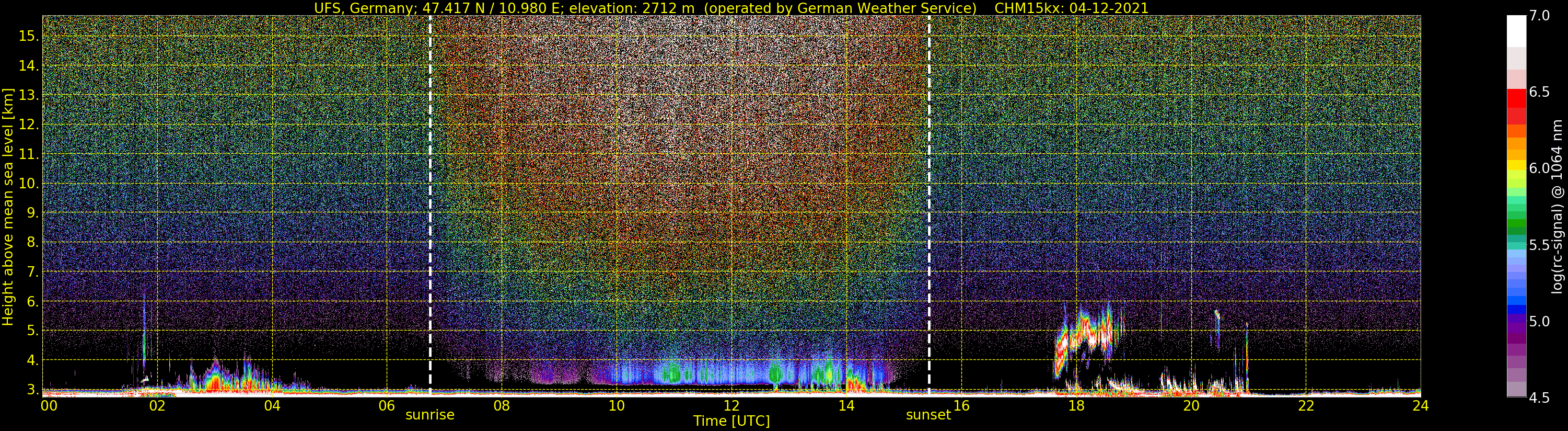Screen dimensions: 1568x431
Task: Click the '7.0' colorbar tick label
Action: [1539, 16]
